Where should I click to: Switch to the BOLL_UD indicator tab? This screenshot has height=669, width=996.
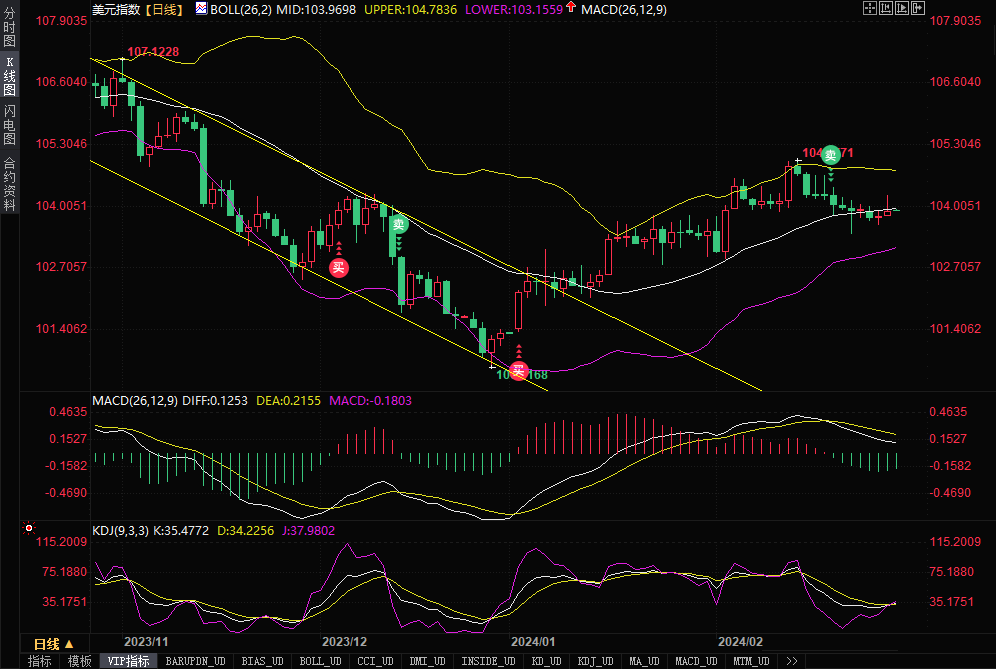320,661
